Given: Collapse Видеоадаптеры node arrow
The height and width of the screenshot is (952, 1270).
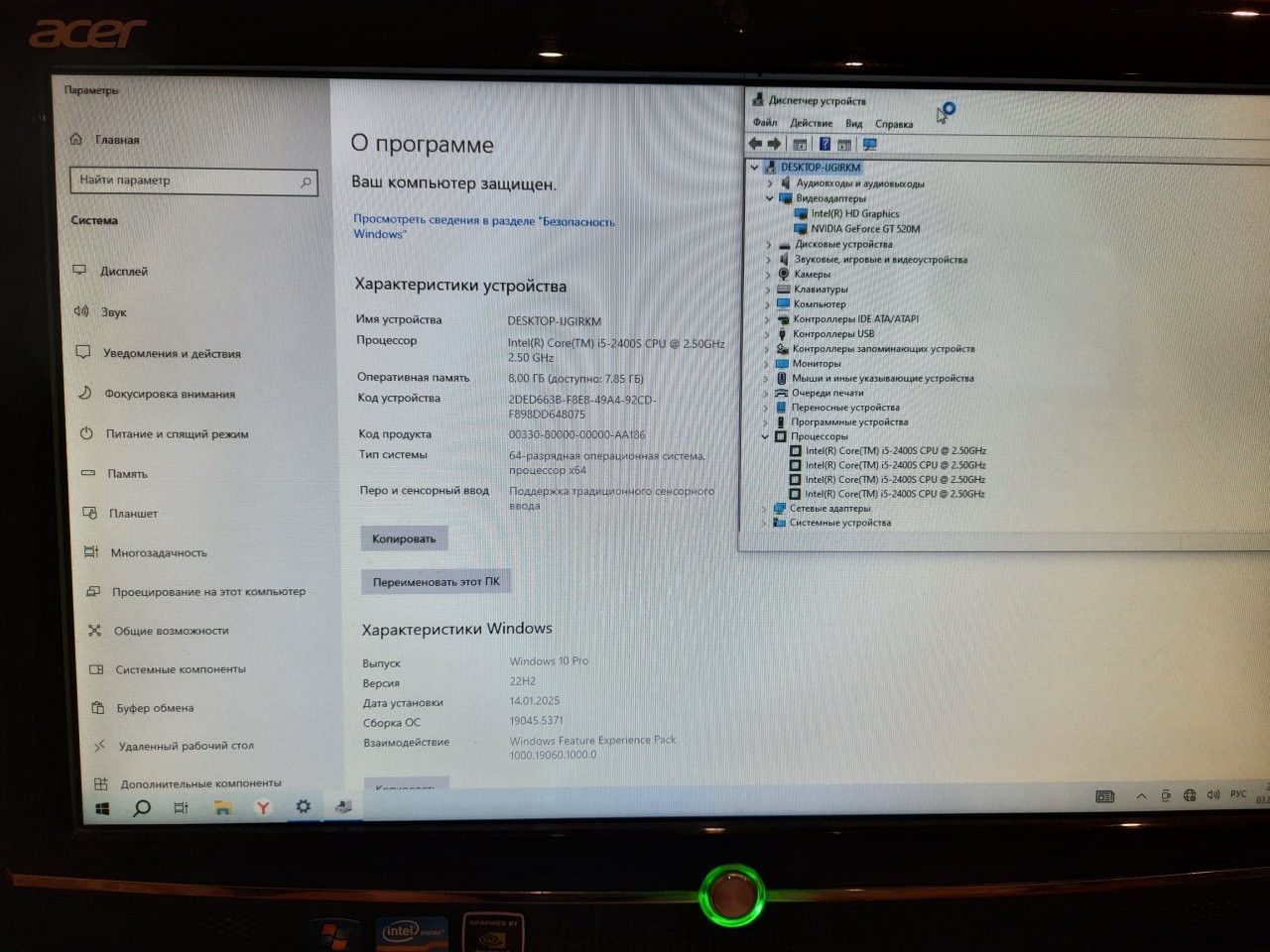Looking at the screenshot, I should coord(769,198).
